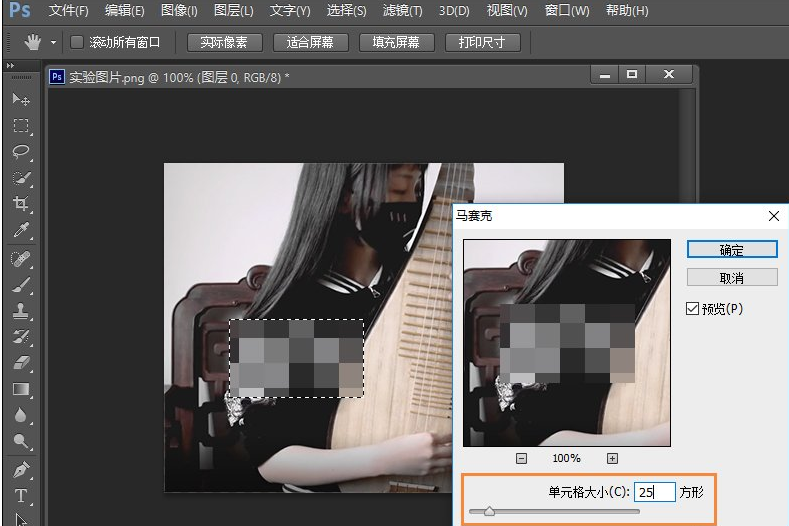Cancel mosaic with 取消 button
The width and height of the screenshot is (789, 526).
(732, 277)
